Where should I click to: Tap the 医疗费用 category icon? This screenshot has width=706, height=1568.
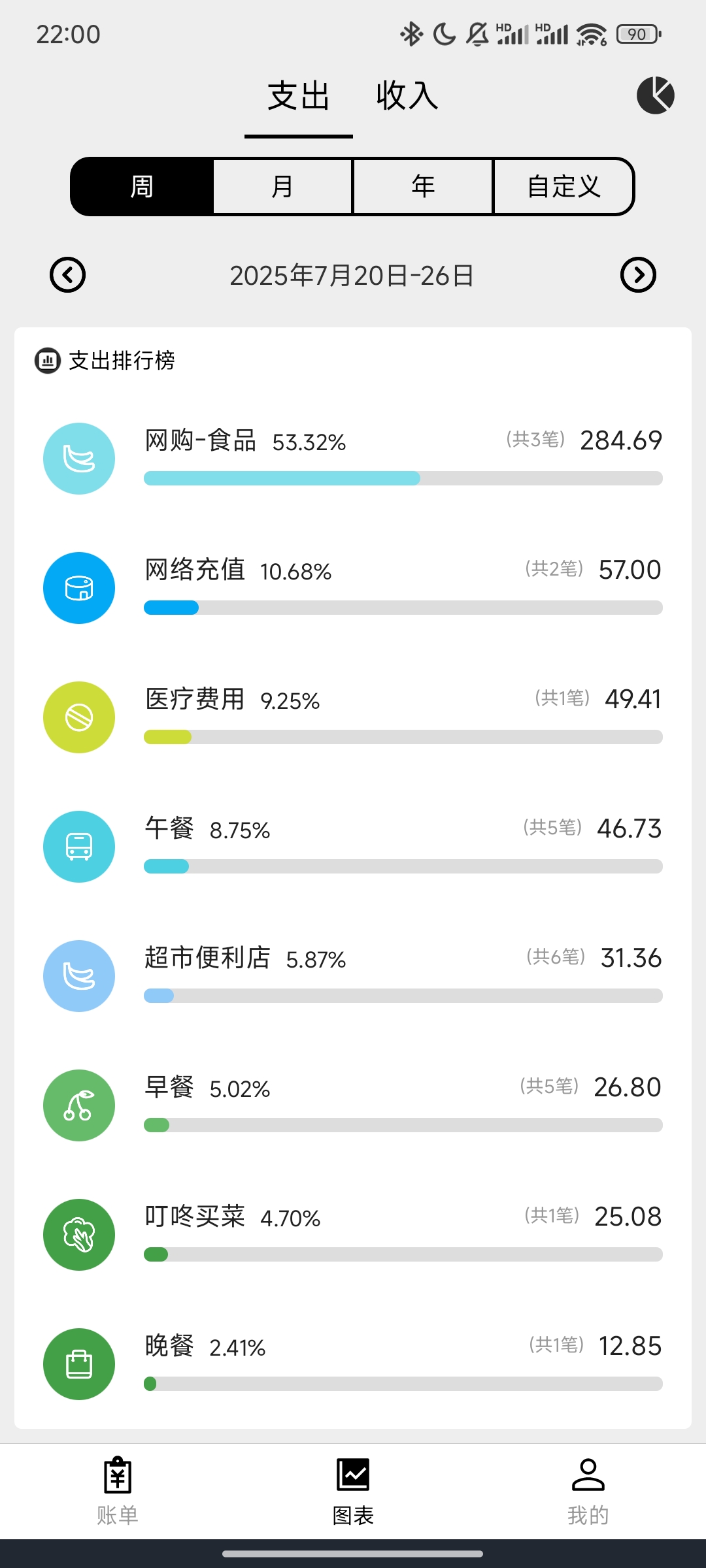(79, 717)
